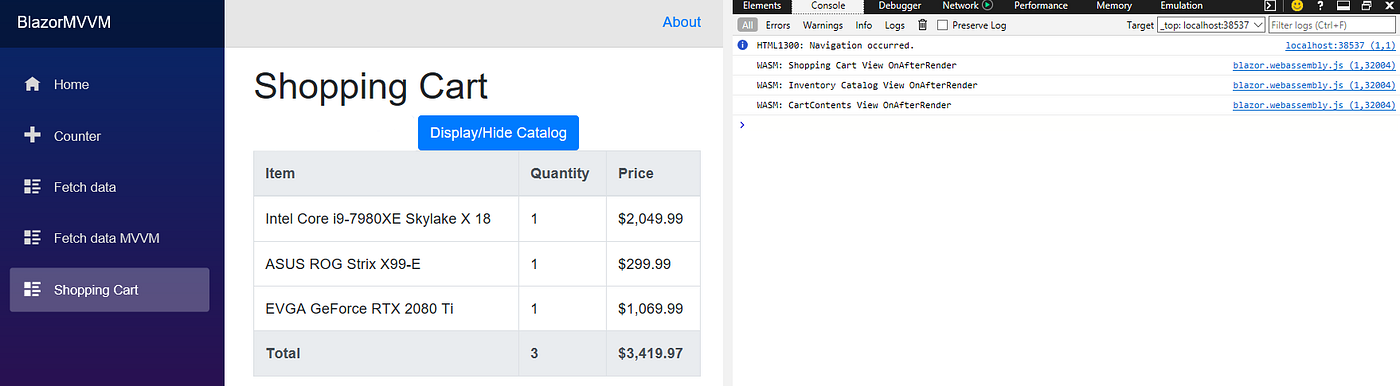
Task: Open the console prompt toggle icon in devtools
Action: click(1270, 5)
